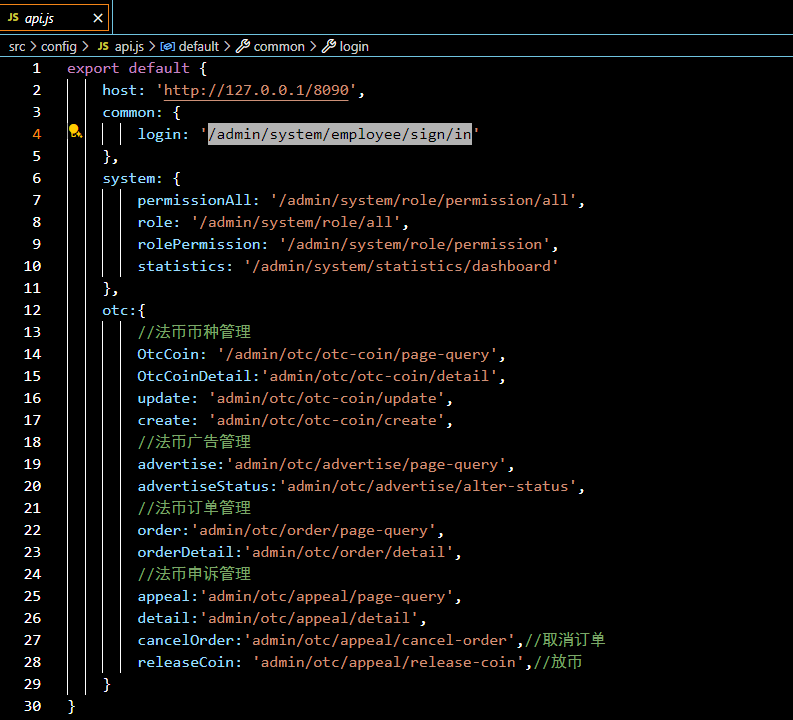
Task: Open the config breadcrumb folder
Action: [58, 46]
